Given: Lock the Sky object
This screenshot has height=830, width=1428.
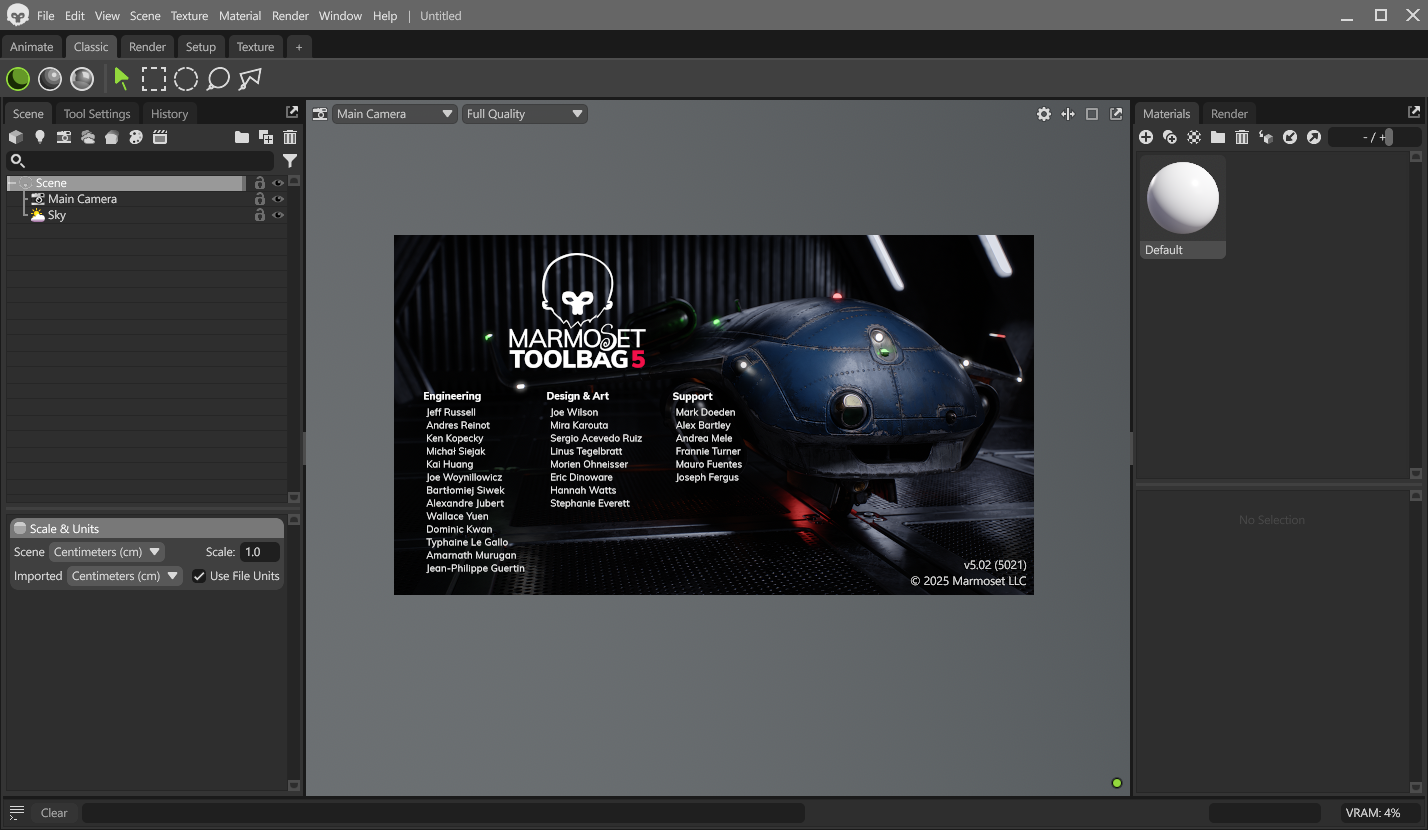Looking at the screenshot, I should [260, 215].
